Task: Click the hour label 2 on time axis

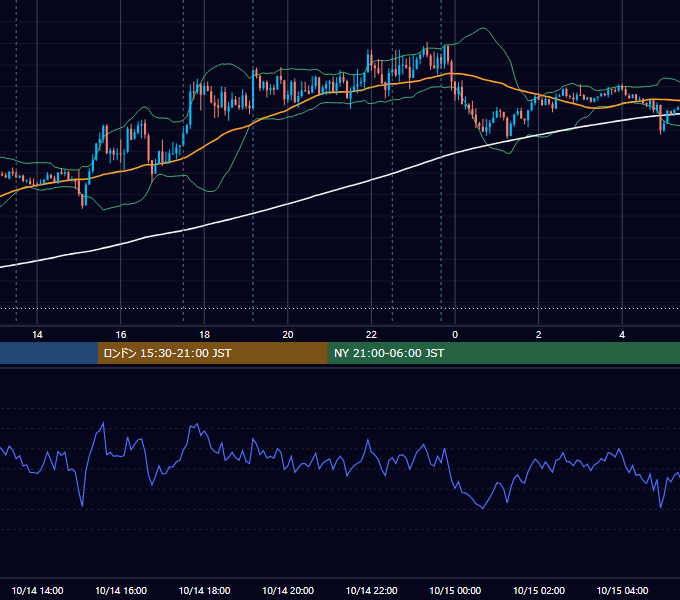Action: pyautogui.click(x=539, y=335)
